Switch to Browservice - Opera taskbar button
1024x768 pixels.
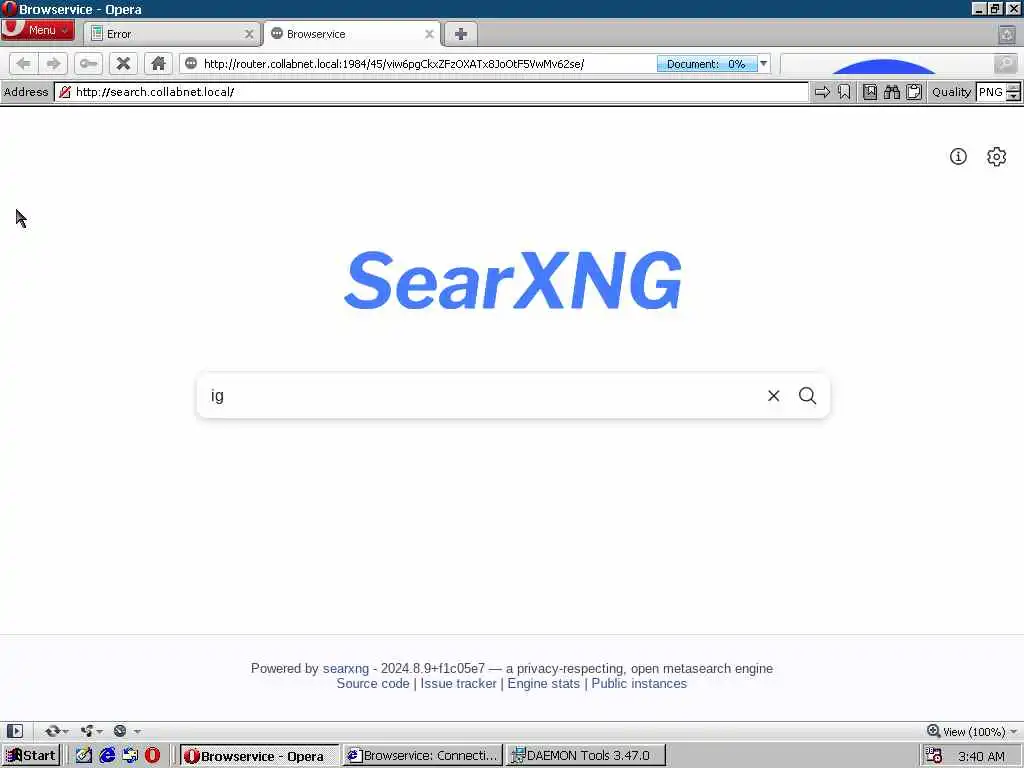[259, 756]
